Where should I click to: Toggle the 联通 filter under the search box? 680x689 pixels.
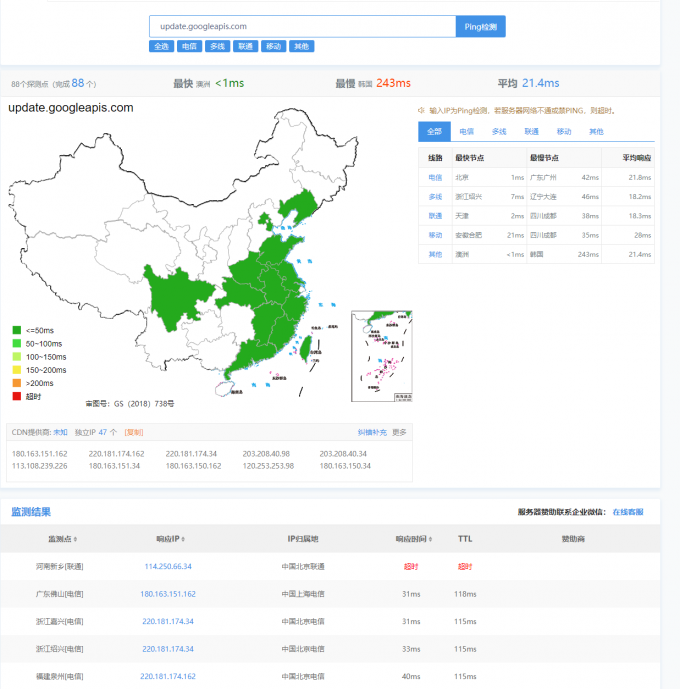[246, 46]
